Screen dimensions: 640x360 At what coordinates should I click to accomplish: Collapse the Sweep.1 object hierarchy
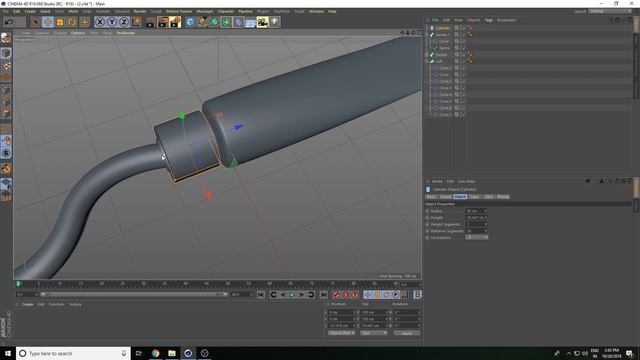(427, 35)
